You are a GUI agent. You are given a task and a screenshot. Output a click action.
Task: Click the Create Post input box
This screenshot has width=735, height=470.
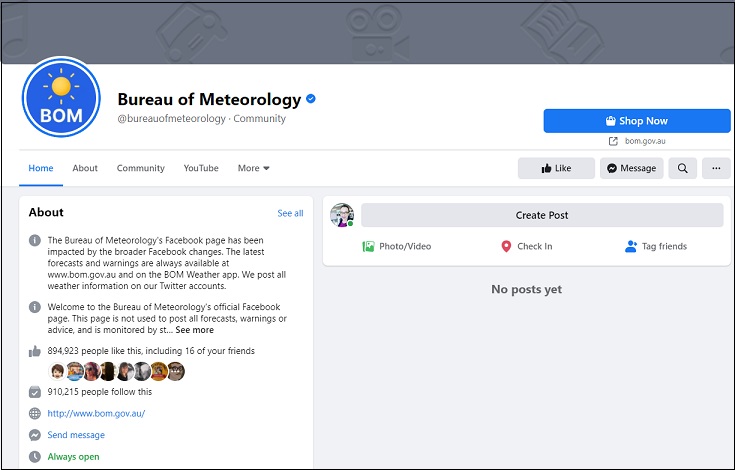(x=542, y=215)
